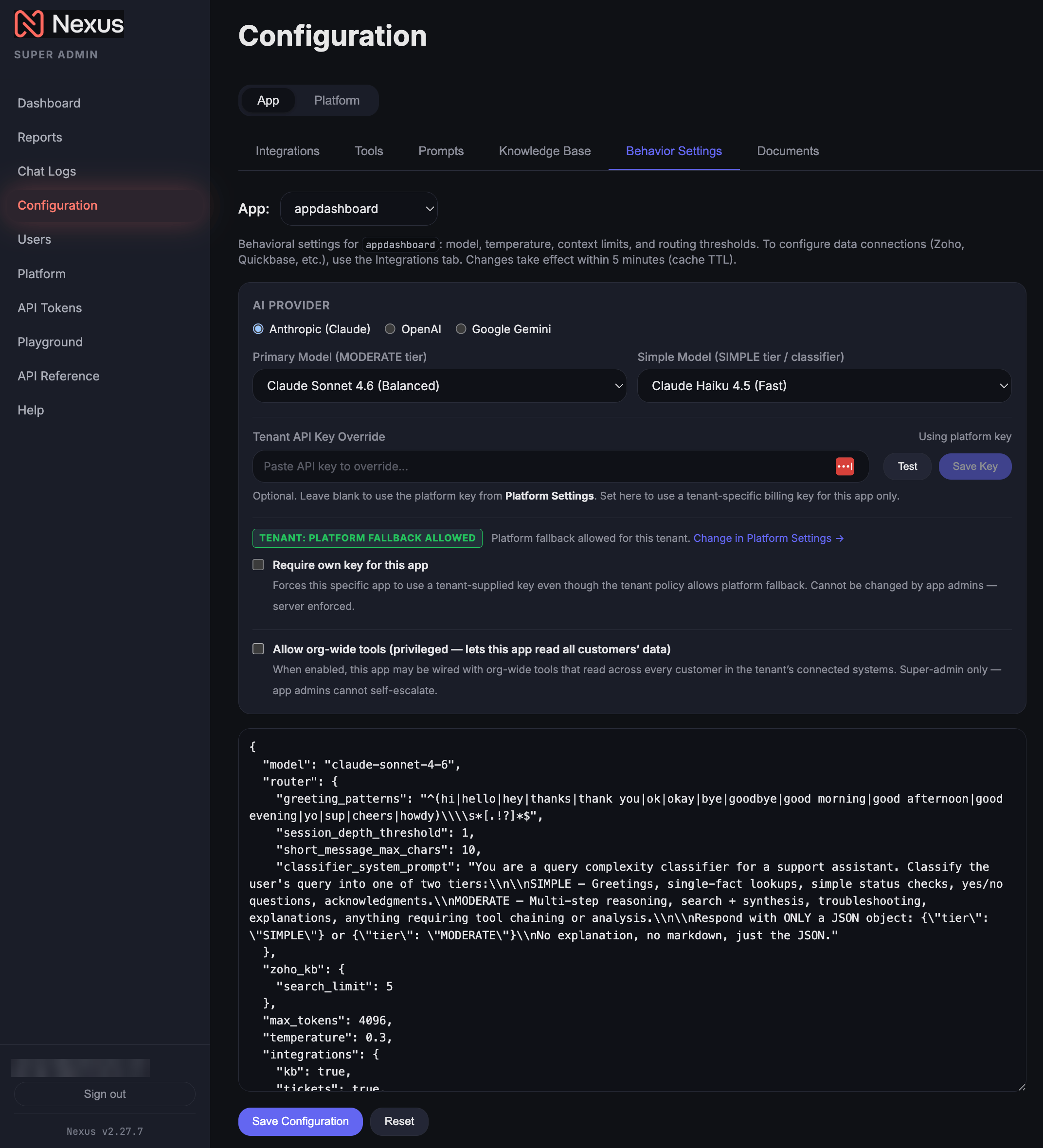This screenshot has width=1043, height=1148.
Task: Select the Behavior Settings tab
Action: pos(673,151)
